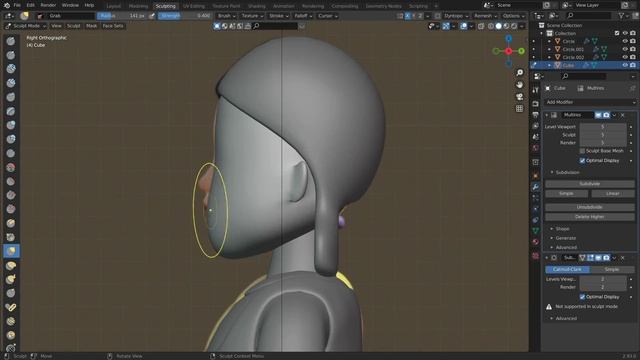This screenshot has height=360, width=640.
Task: Switch orthographic/perspective grid icon
Action: click(x=519, y=109)
